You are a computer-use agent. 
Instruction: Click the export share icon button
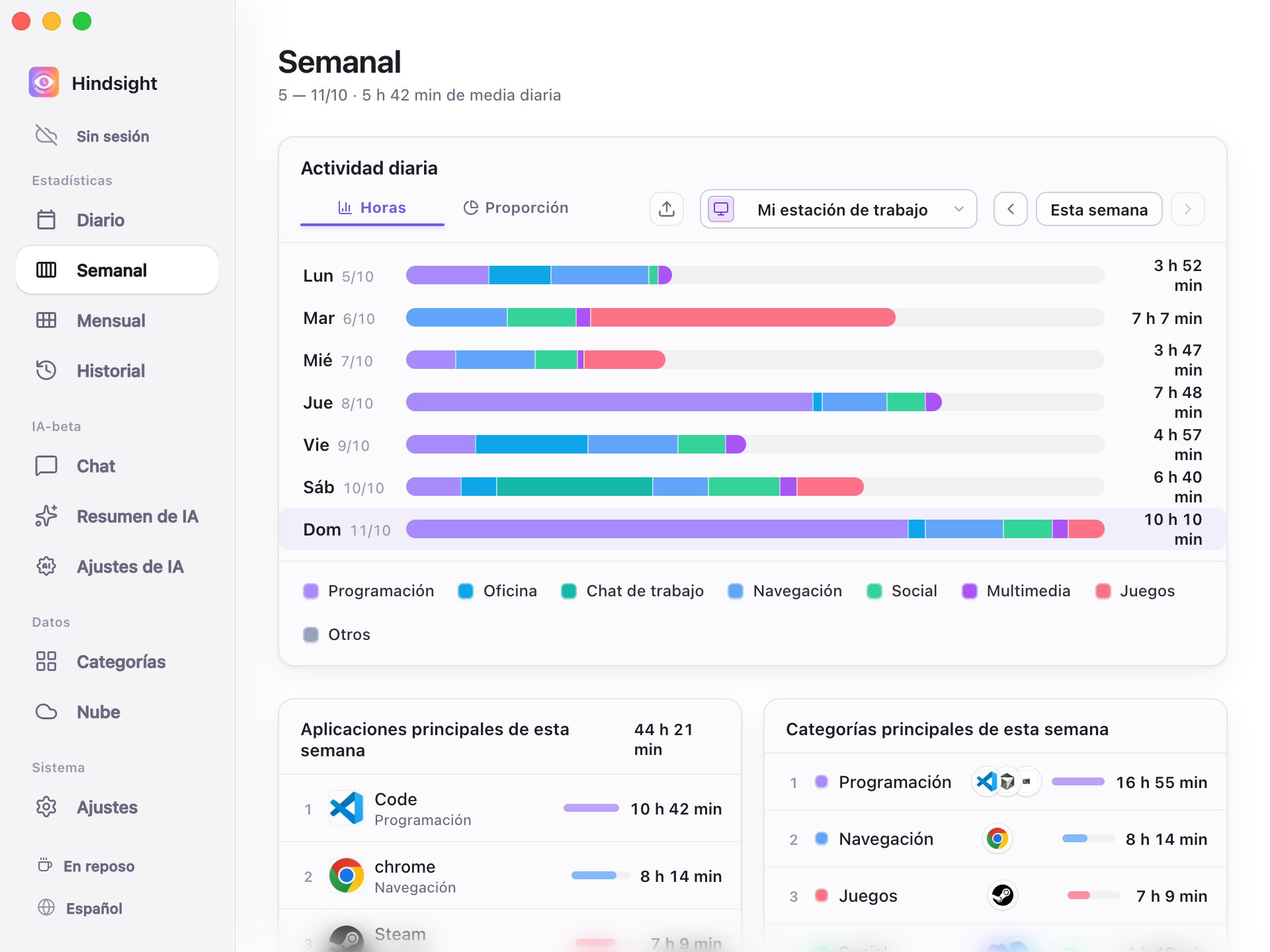(667, 209)
